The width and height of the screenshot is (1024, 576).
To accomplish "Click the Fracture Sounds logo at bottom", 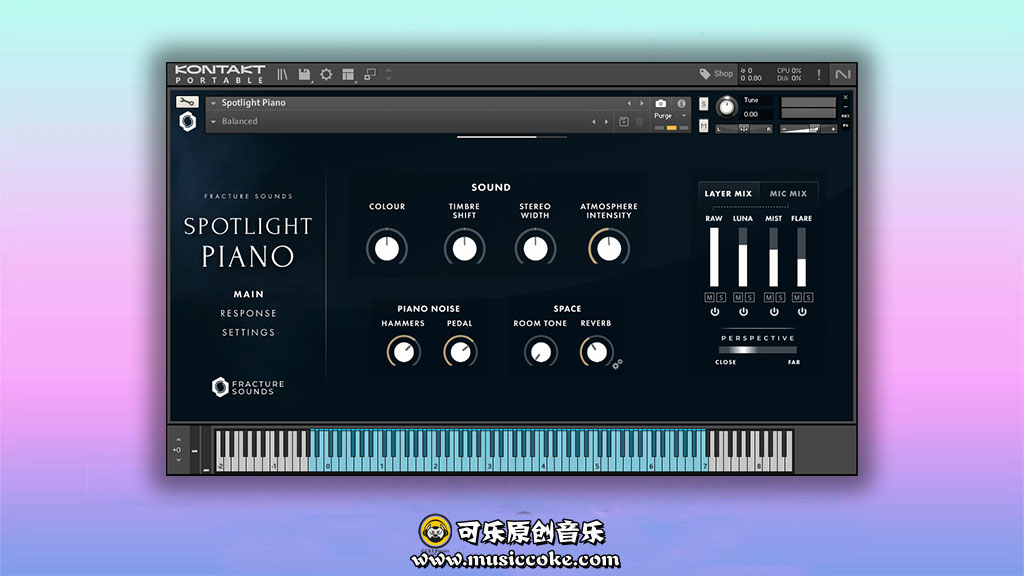I will click(248, 387).
